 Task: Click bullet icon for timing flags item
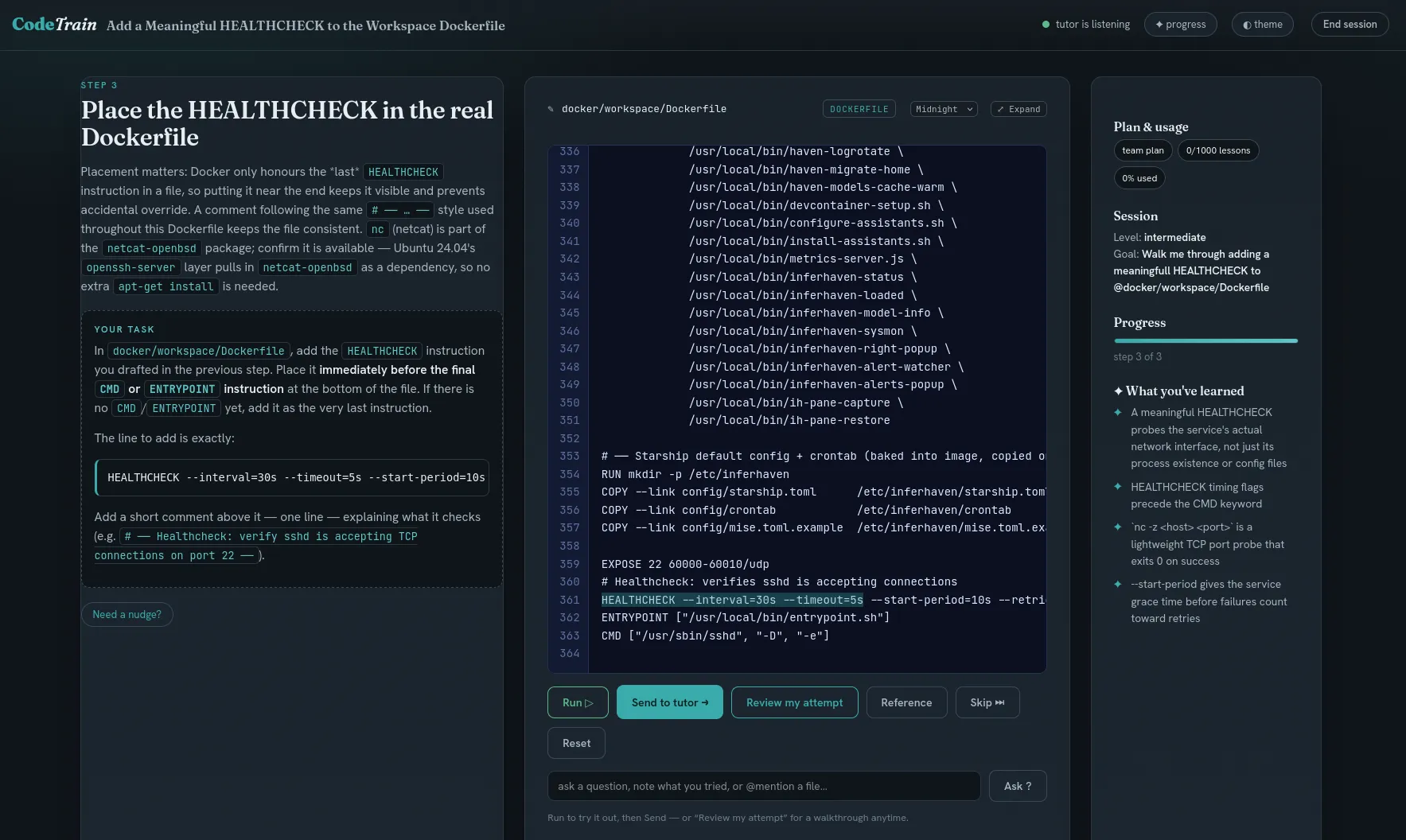coord(1118,487)
